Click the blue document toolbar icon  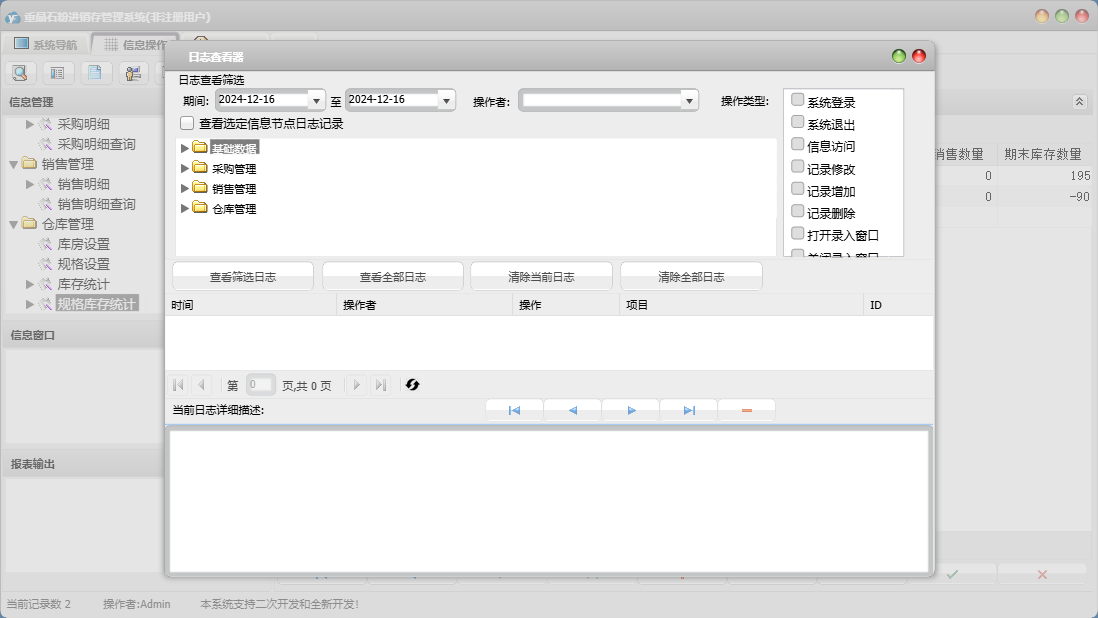95,72
